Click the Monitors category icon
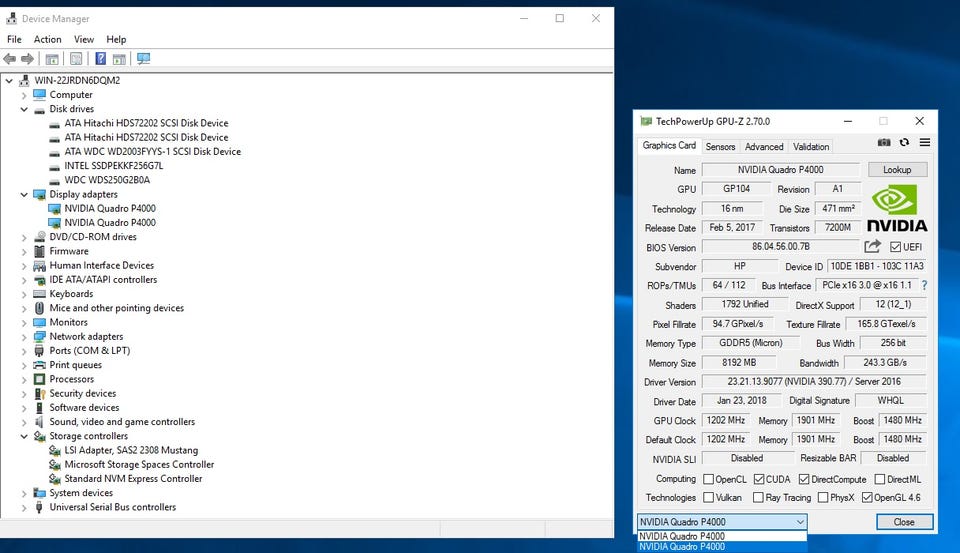 tap(40, 322)
